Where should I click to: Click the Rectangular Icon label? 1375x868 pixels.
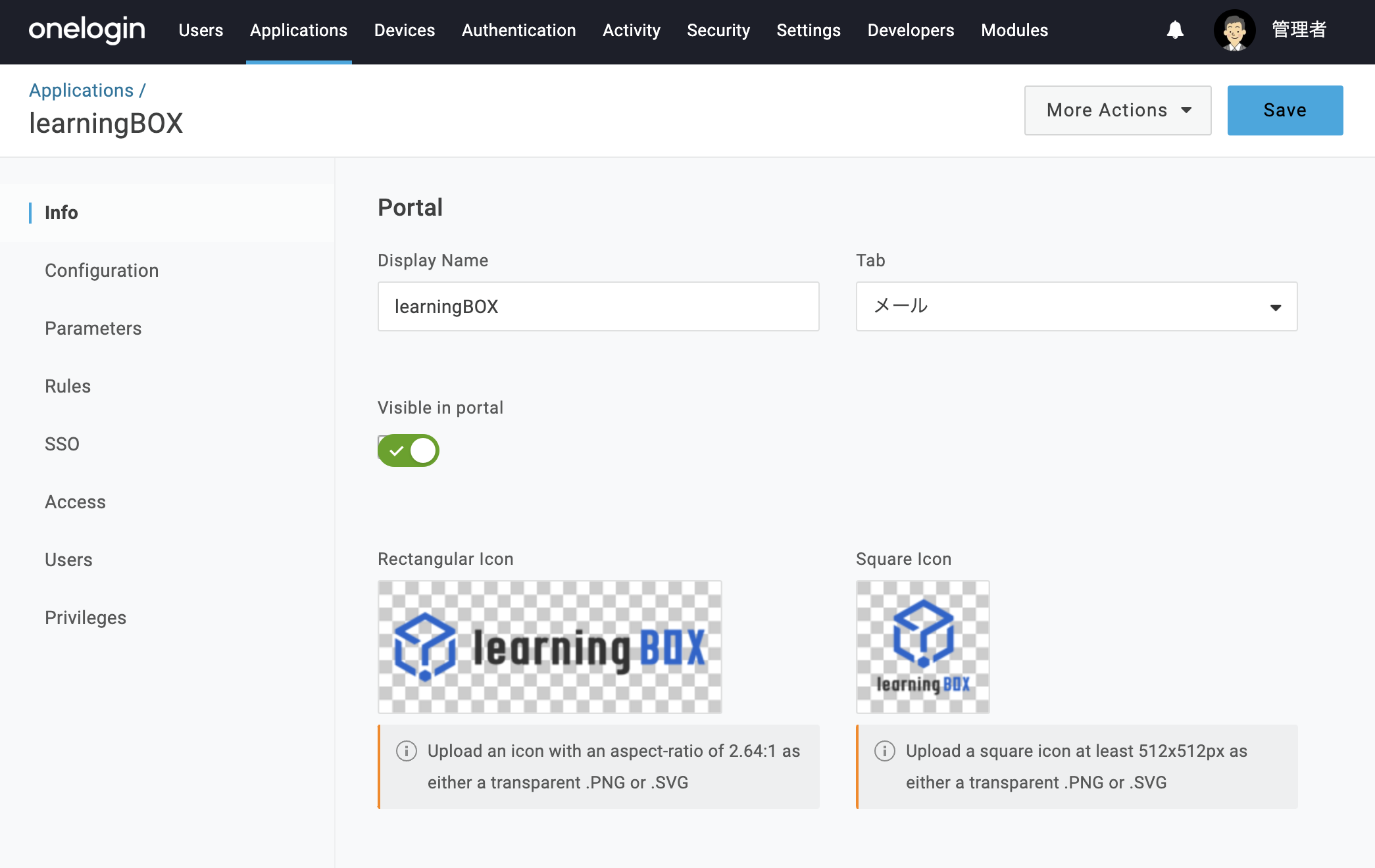pos(445,559)
